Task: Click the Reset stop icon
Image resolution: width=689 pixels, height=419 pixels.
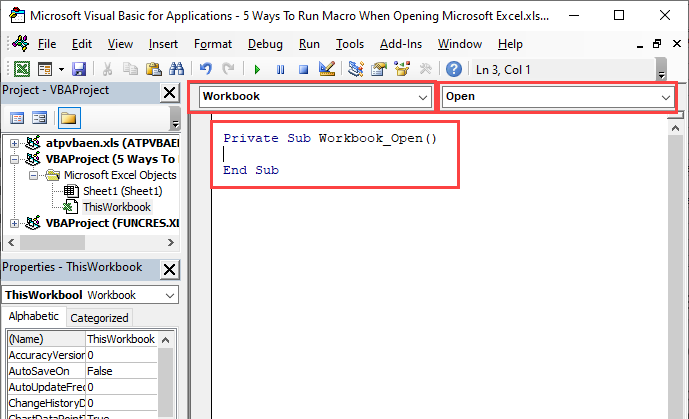Action: point(303,69)
